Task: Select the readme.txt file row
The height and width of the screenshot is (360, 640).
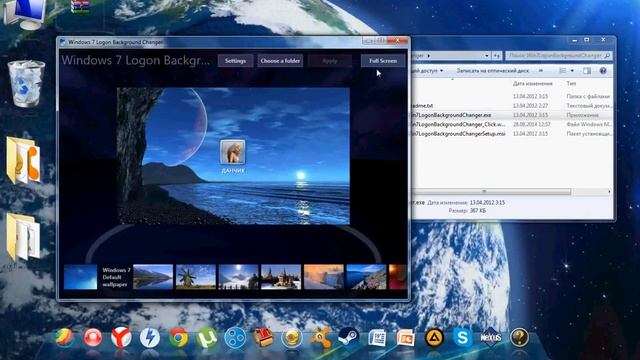Action: click(512, 106)
